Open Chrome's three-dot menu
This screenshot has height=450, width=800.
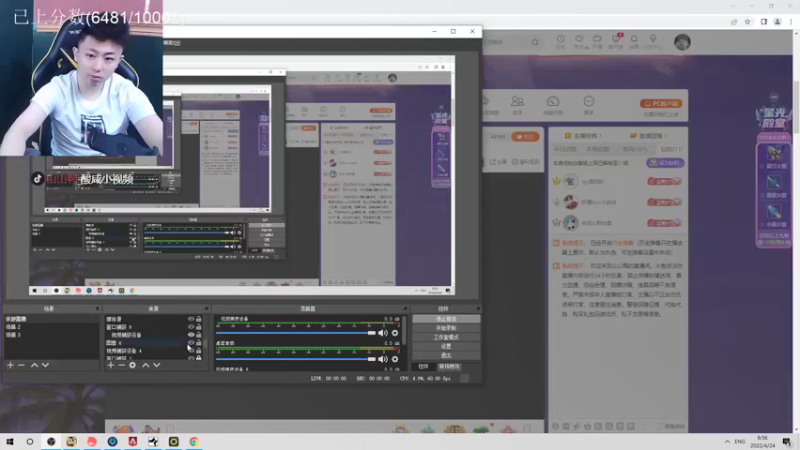[791, 22]
